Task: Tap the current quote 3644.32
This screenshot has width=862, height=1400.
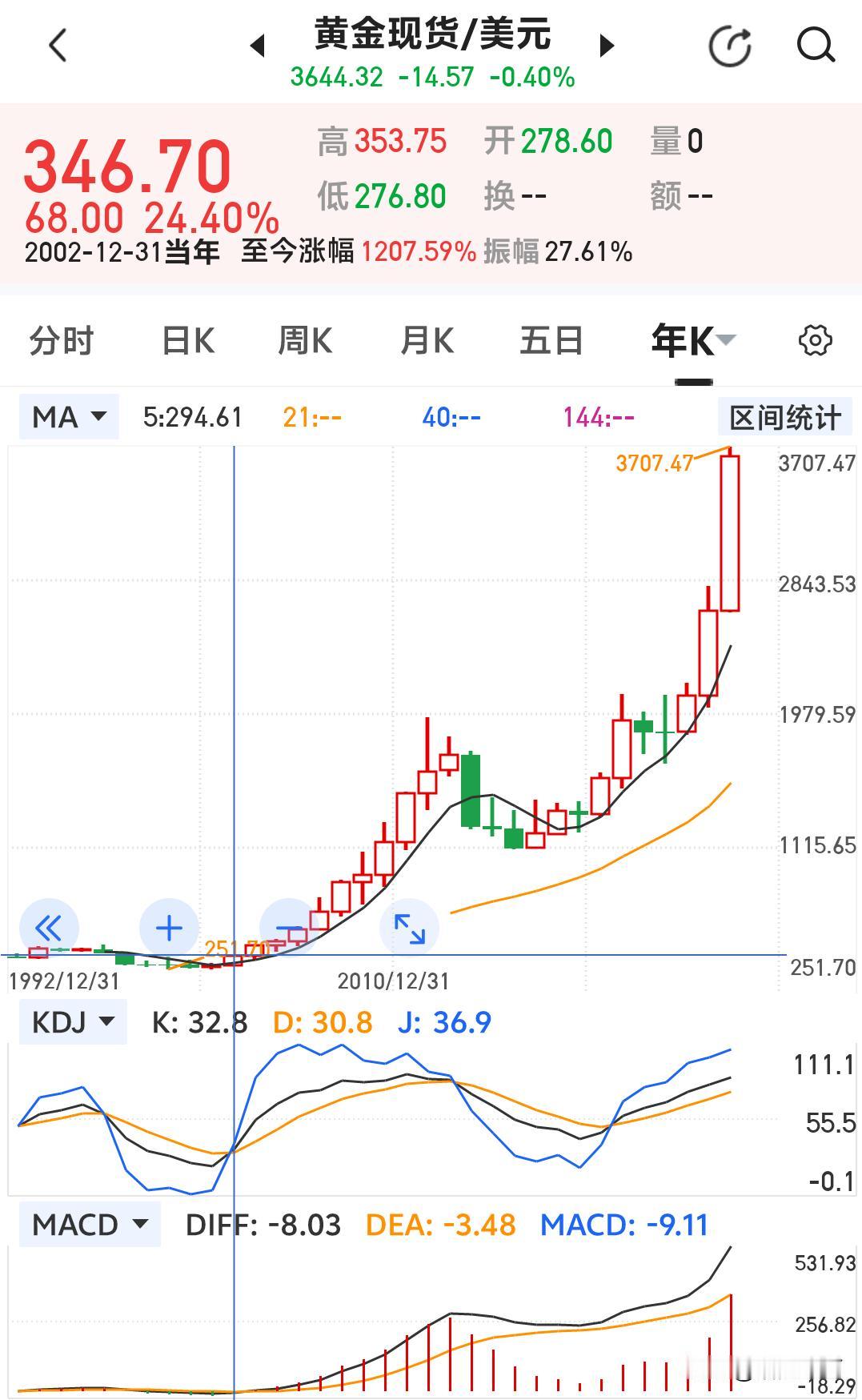Action: [x=337, y=78]
